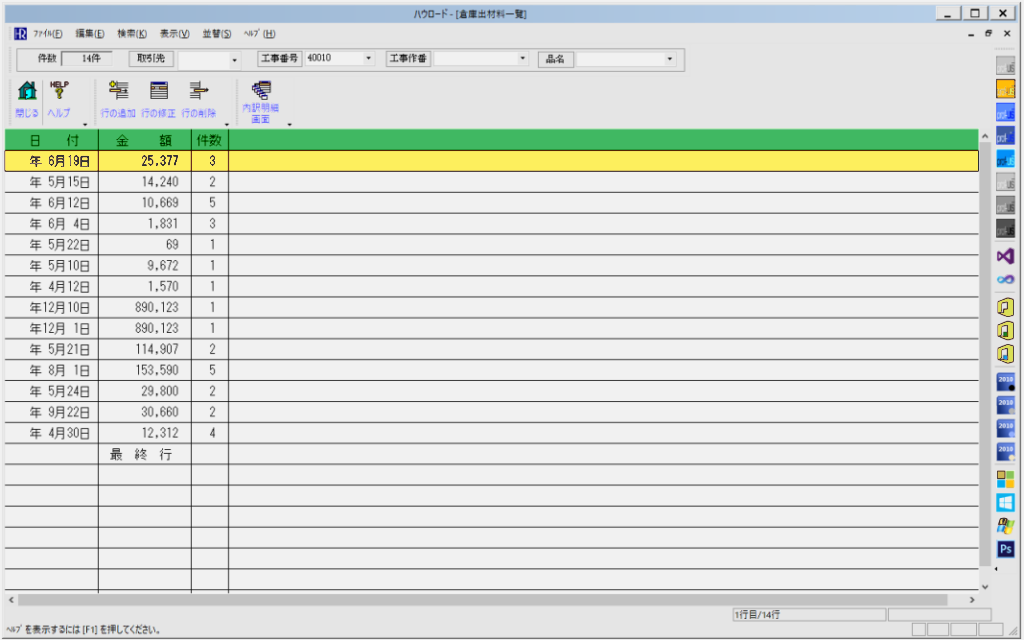This screenshot has width=1024, height=640.
Task: Expand the 品名 combo box
Action: pyautogui.click(x=670, y=59)
